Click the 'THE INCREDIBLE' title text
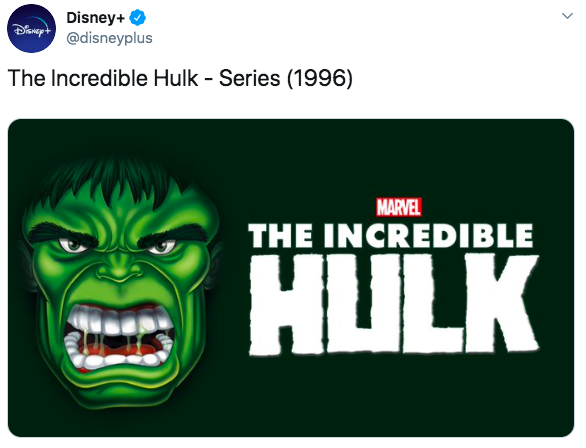This screenshot has height=448, width=586. [x=391, y=235]
